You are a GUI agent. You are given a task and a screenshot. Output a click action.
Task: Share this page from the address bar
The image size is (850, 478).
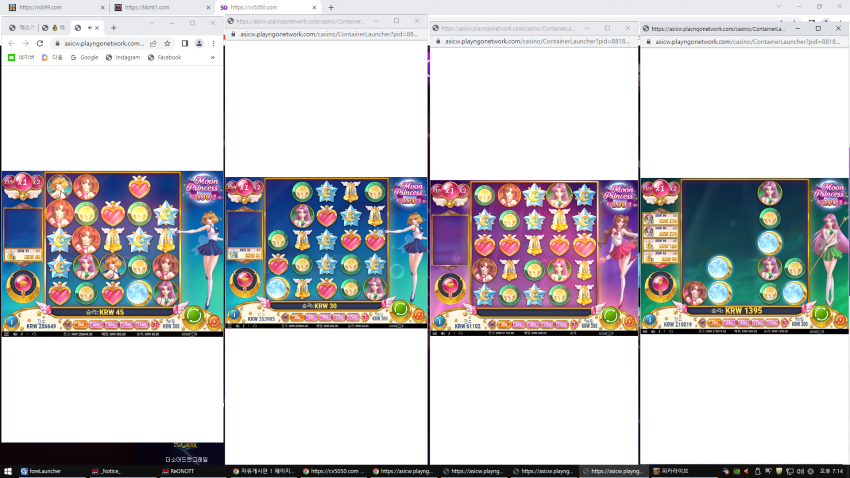tap(153, 43)
